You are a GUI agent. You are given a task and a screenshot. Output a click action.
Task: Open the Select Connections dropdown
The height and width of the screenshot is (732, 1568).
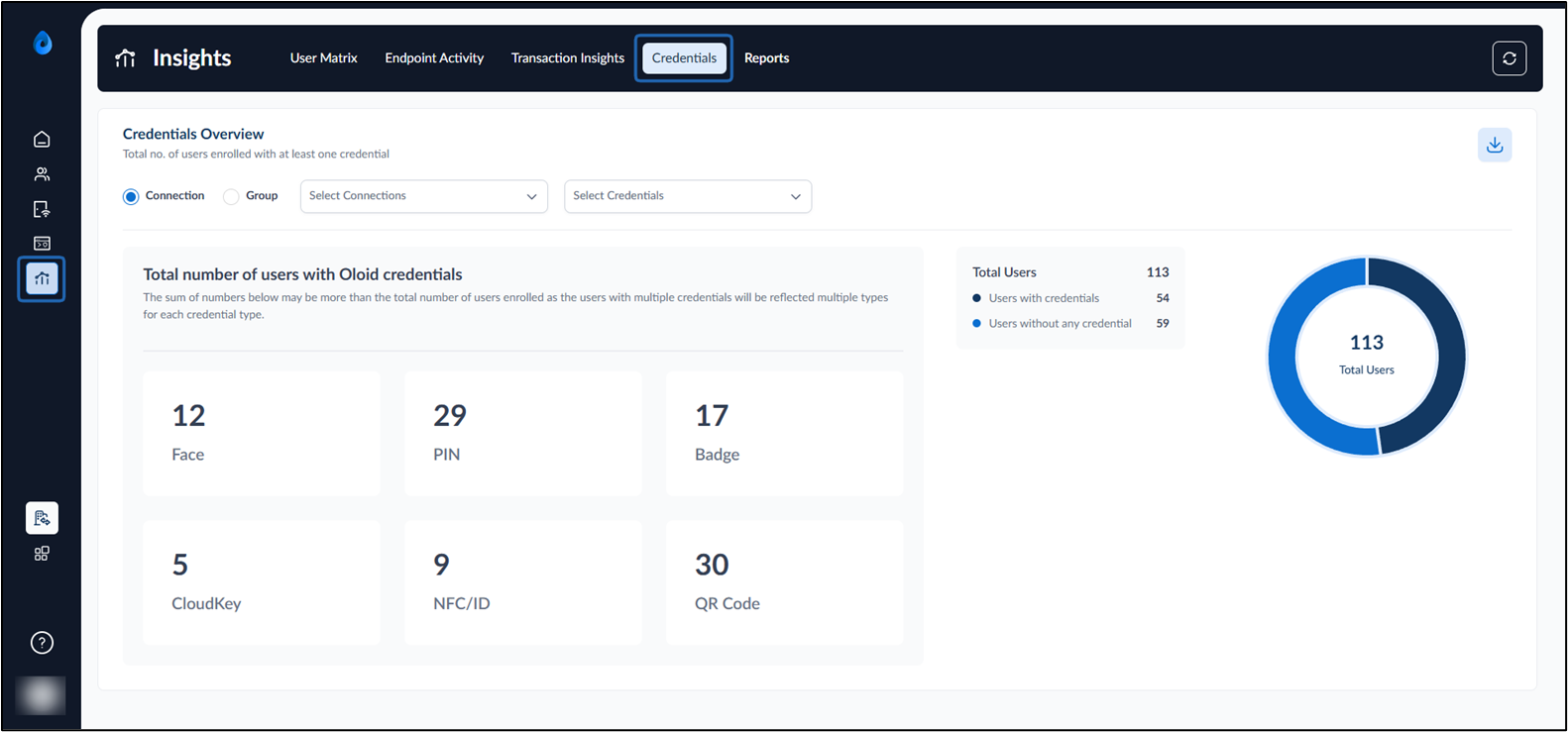point(424,196)
